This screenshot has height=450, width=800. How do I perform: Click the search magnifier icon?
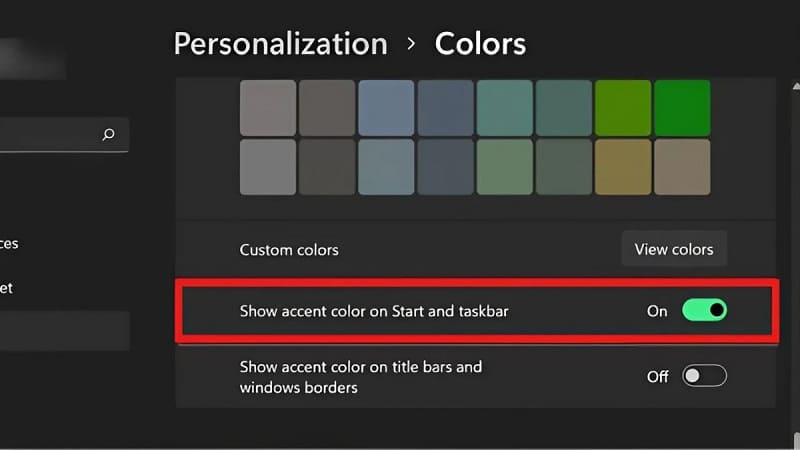click(x=108, y=135)
